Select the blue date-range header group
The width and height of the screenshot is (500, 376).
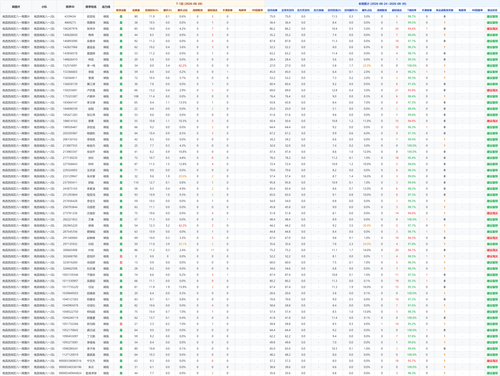click(x=382, y=4)
